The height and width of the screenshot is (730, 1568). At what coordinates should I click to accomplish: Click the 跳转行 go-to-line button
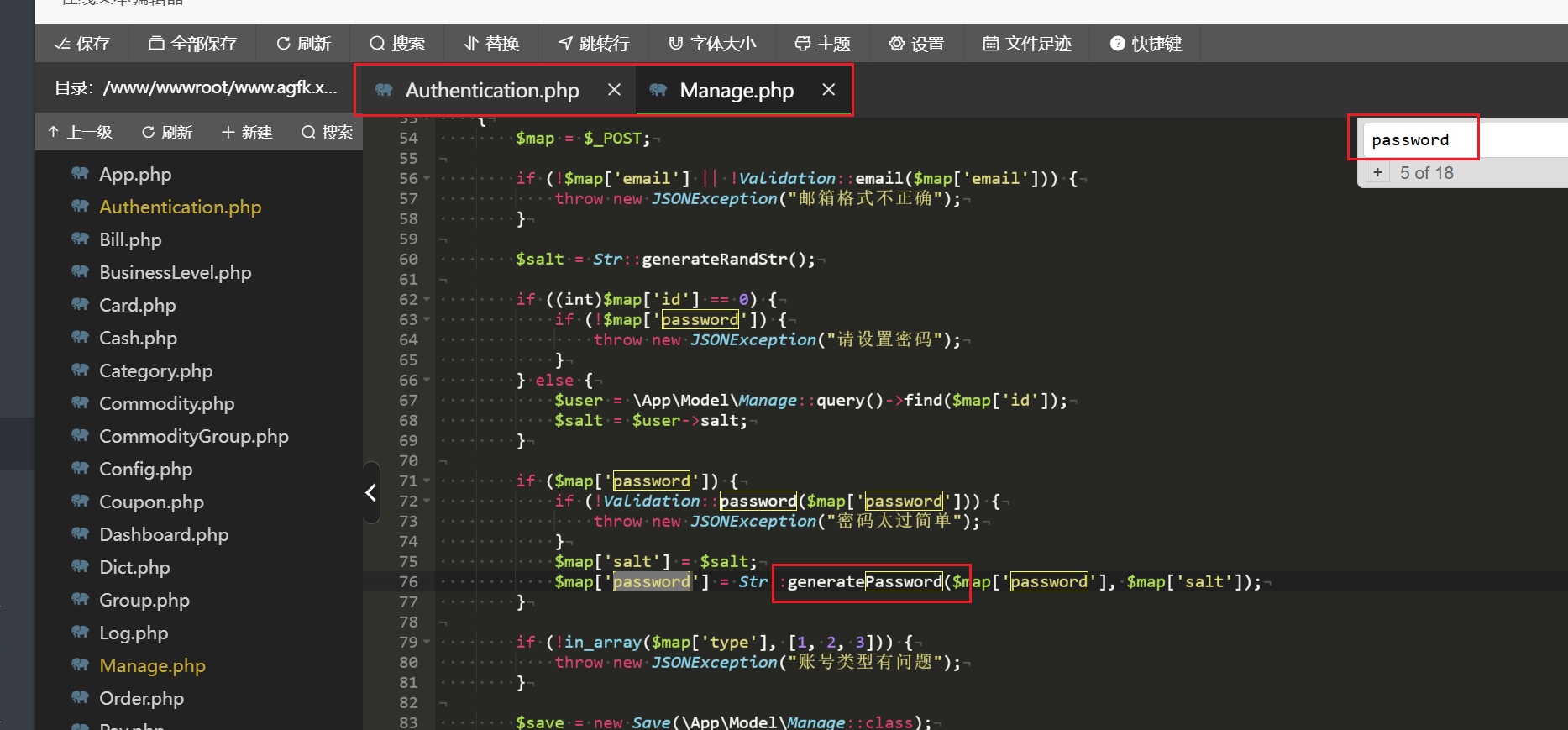594,44
